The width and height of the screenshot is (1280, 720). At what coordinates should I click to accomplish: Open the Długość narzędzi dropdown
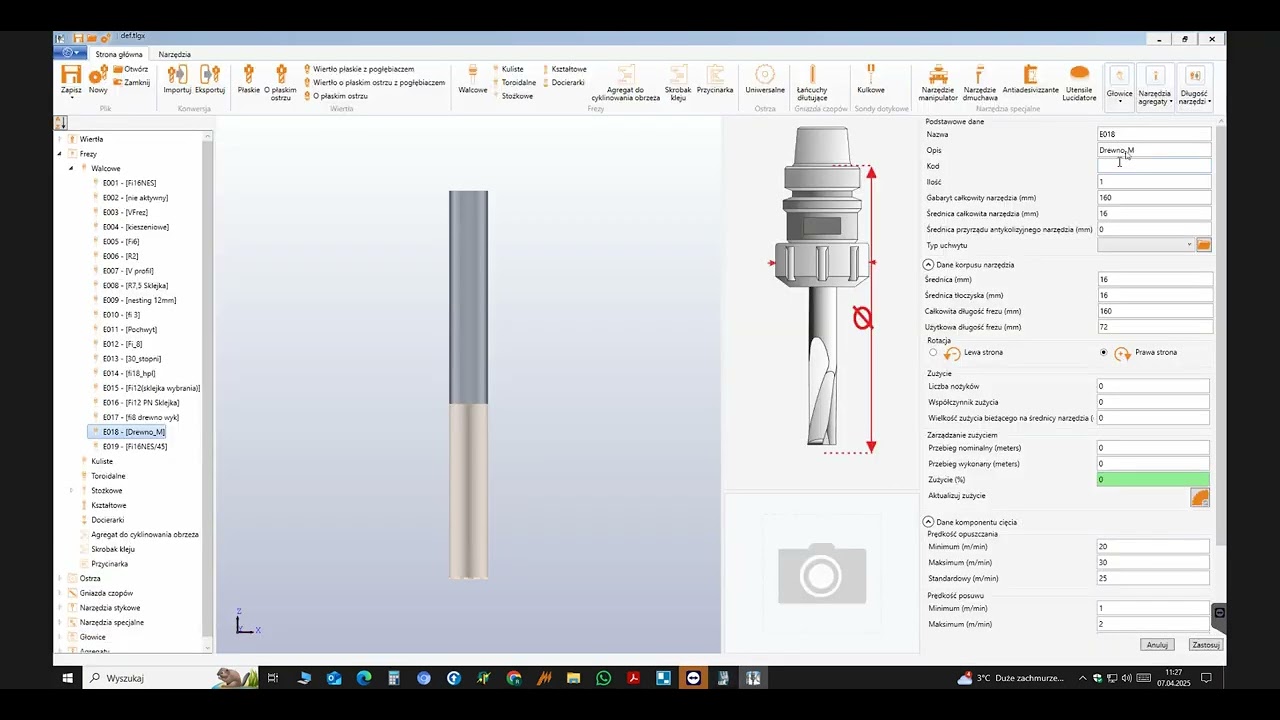[x=1193, y=86]
